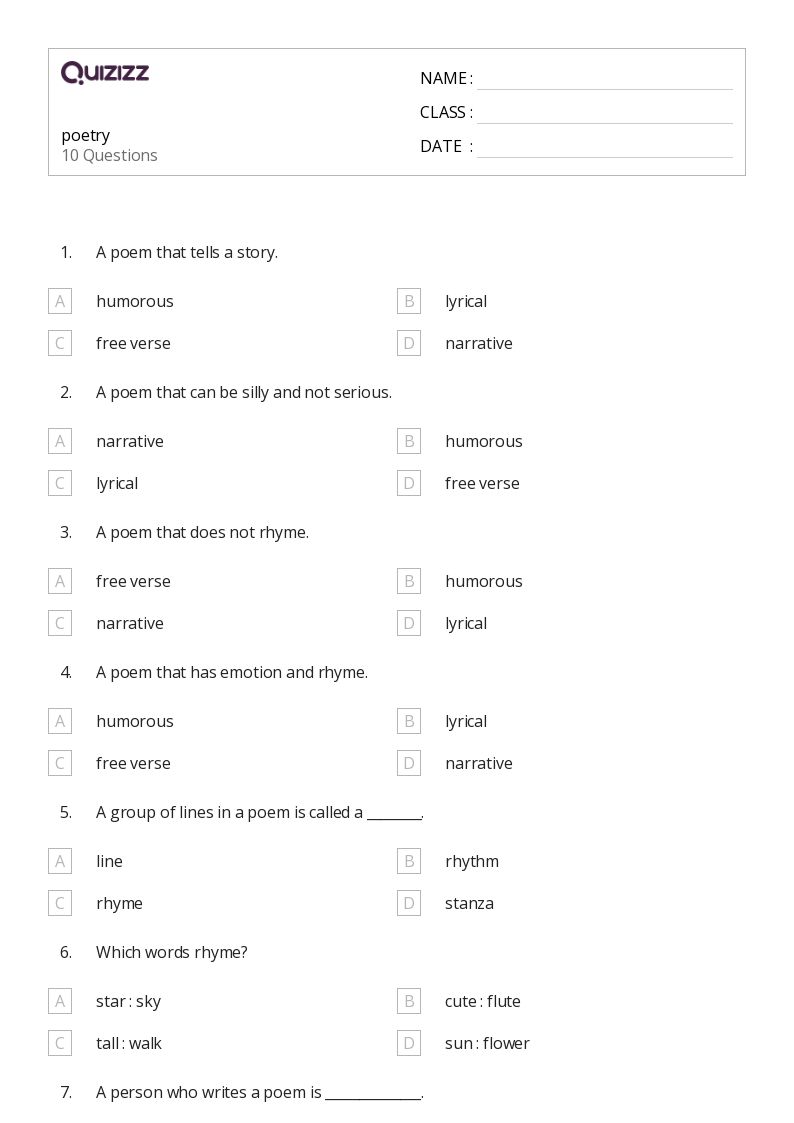Check box B for lyrical in question 4

[409, 721]
